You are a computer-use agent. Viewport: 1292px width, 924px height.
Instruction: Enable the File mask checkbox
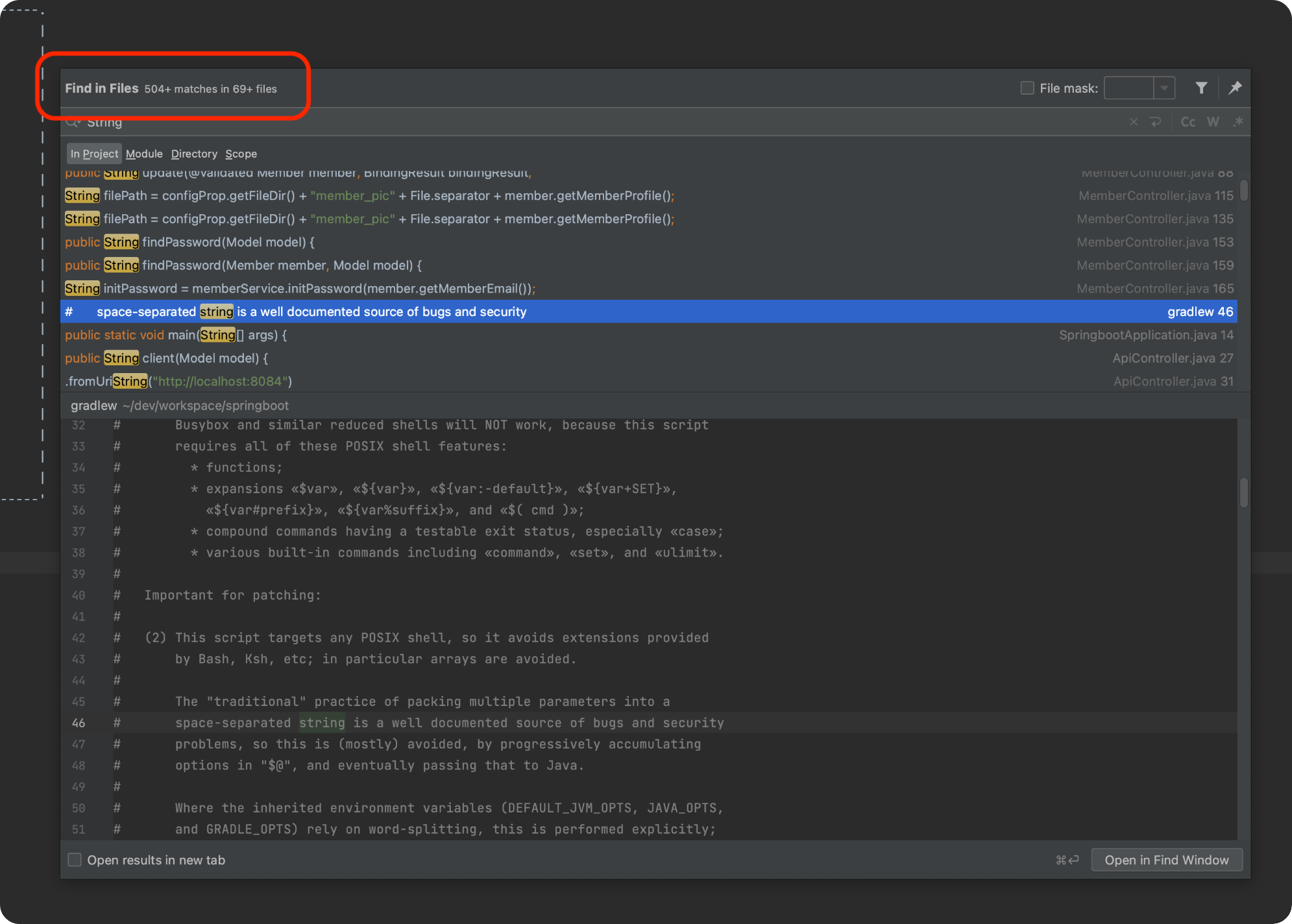pyautogui.click(x=1027, y=88)
